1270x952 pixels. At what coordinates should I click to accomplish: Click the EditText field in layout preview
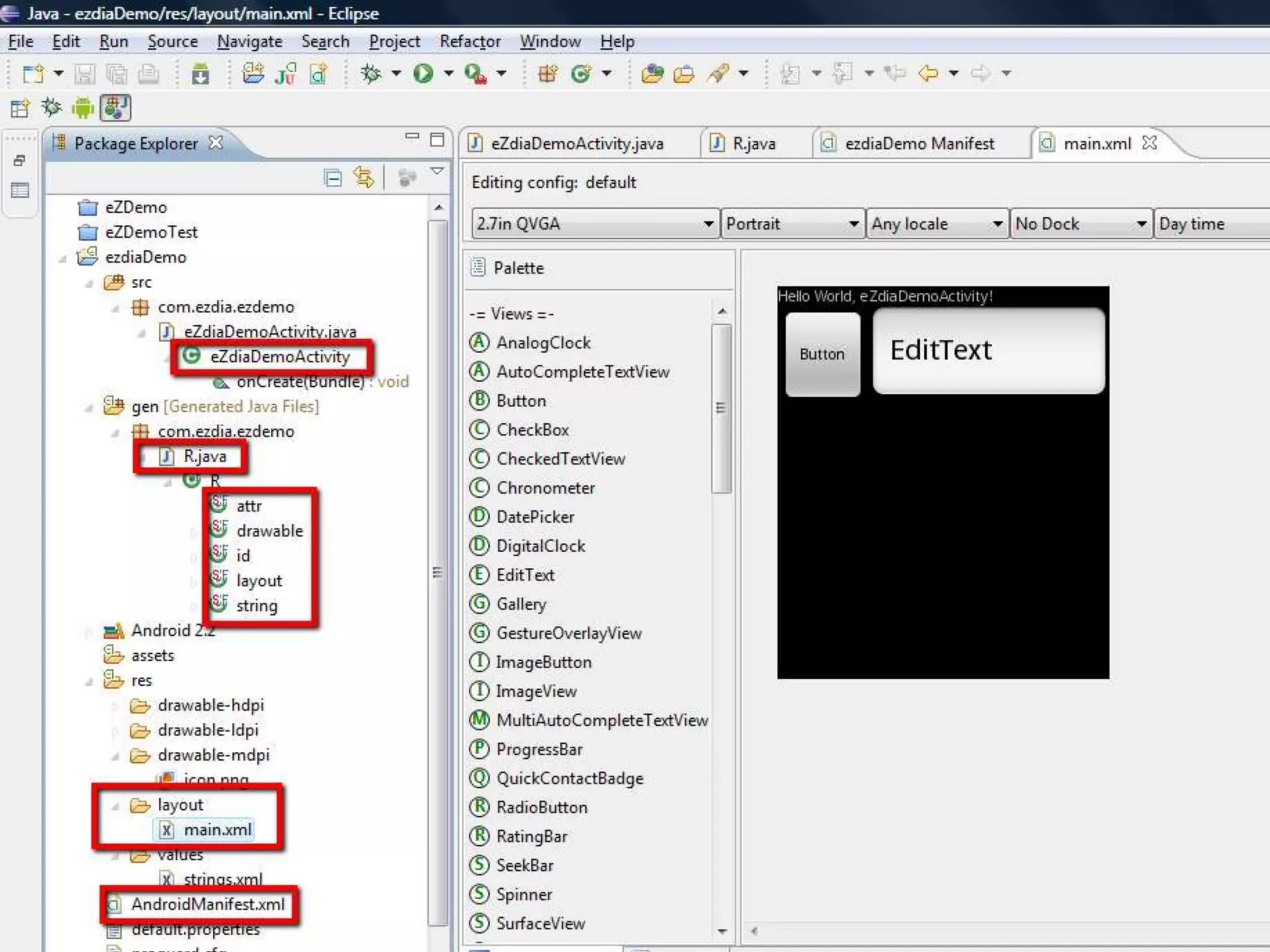point(988,351)
